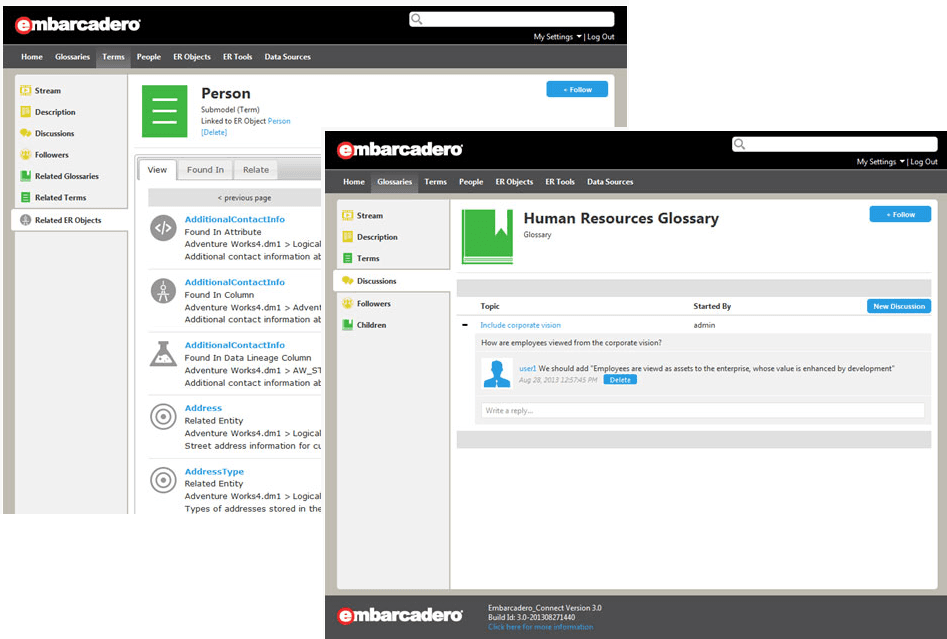Select Related ER Objects in the Person window
Screen dimensions: 947x639
(69, 220)
